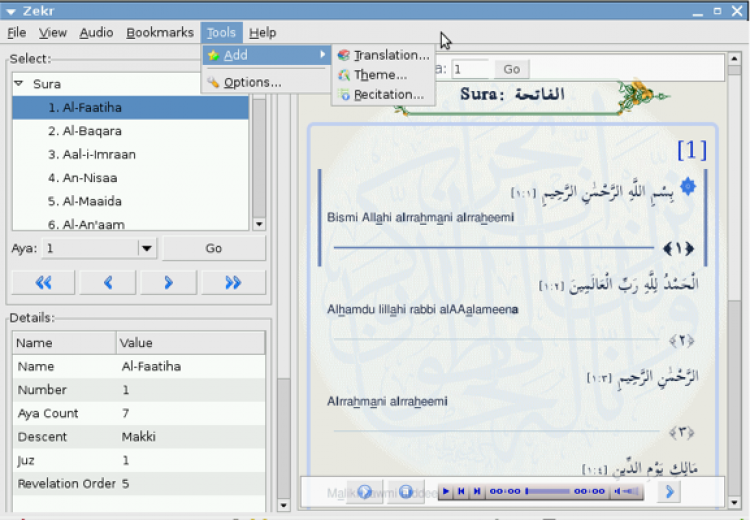The height and width of the screenshot is (520, 750).
Task: Select sura 3. Aal-i-Imraan
Action: pyautogui.click(x=131, y=155)
